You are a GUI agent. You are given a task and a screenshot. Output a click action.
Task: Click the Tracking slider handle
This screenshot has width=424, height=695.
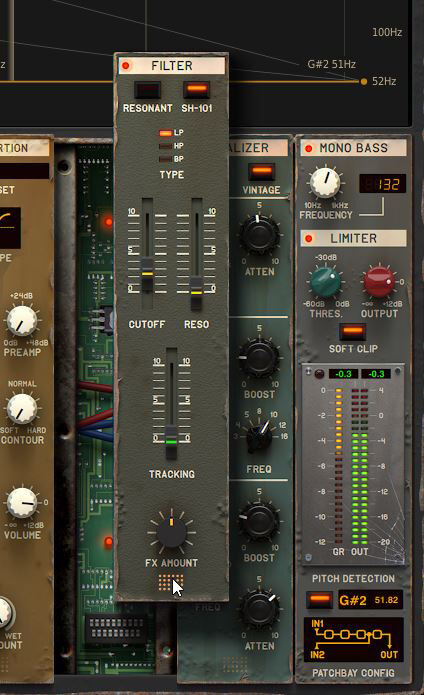[x=171, y=442]
